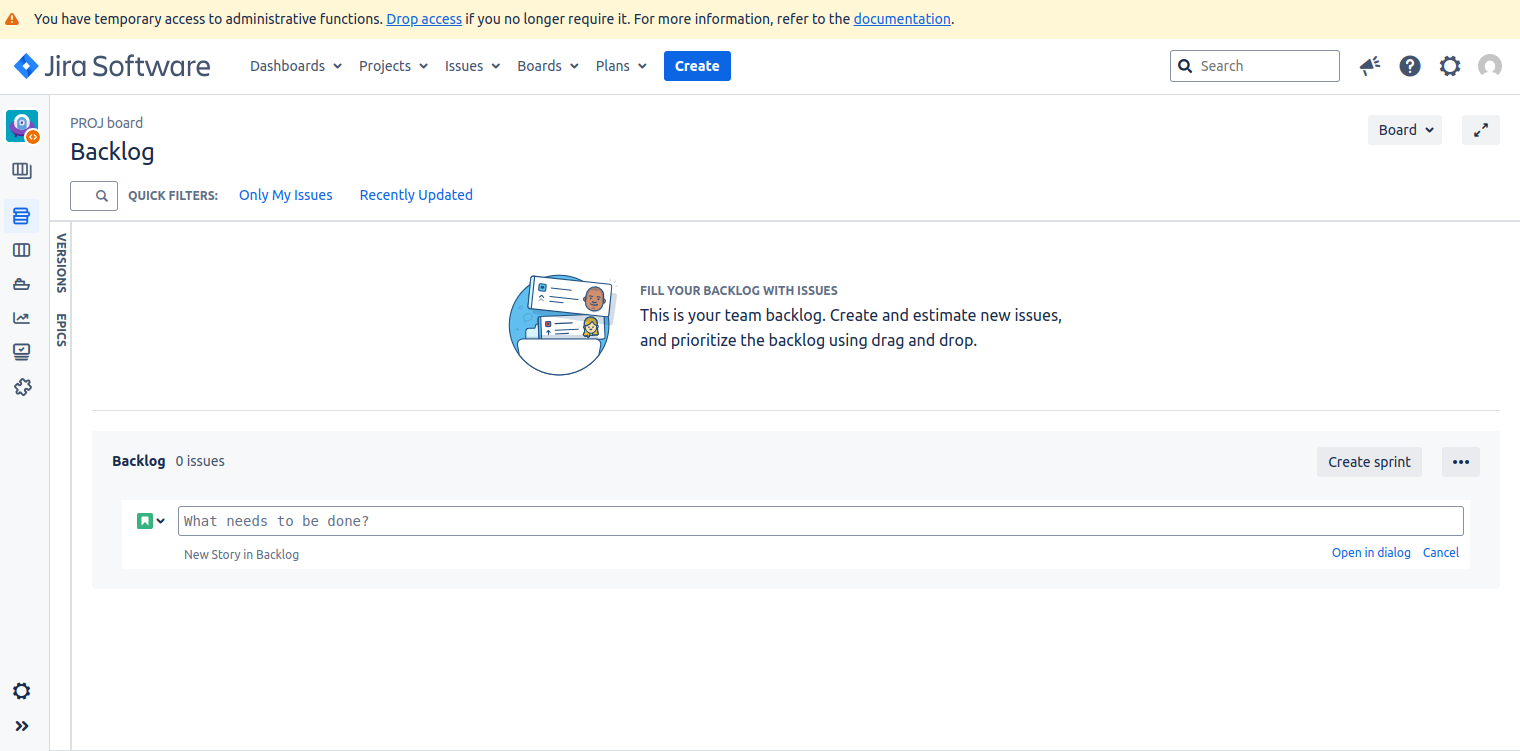Open the Help question mark icon
Image resolution: width=1520 pixels, height=751 pixels.
pyautogui.click(x=1409, y=66)
